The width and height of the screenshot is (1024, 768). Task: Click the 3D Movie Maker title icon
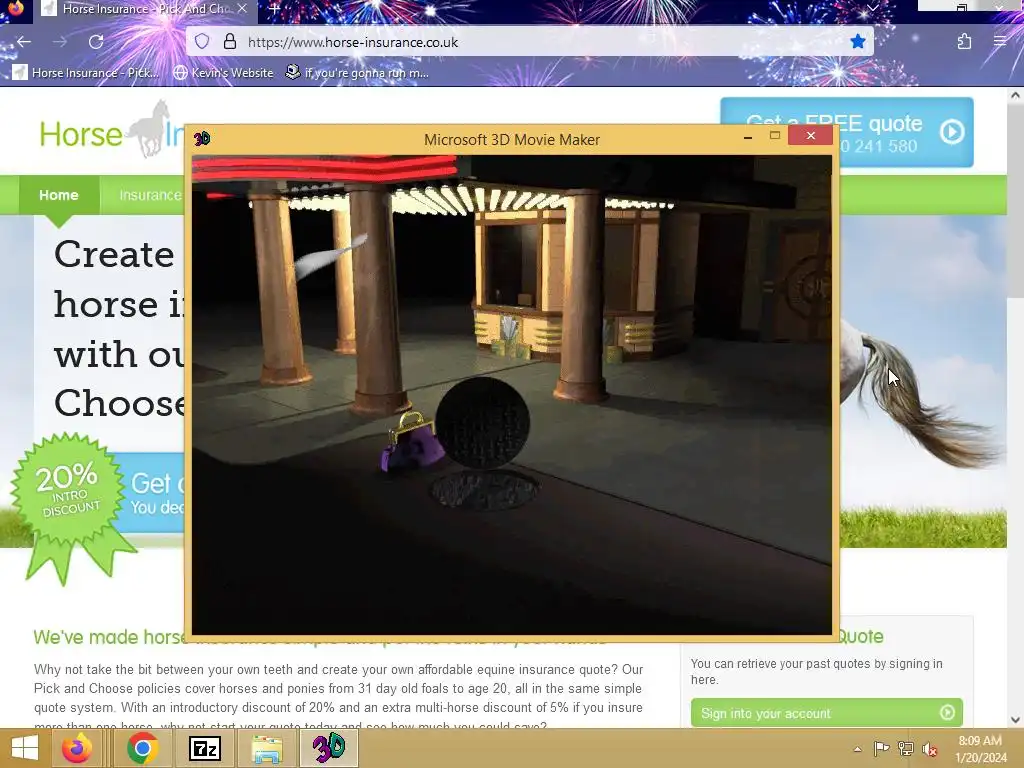[202, 138]
